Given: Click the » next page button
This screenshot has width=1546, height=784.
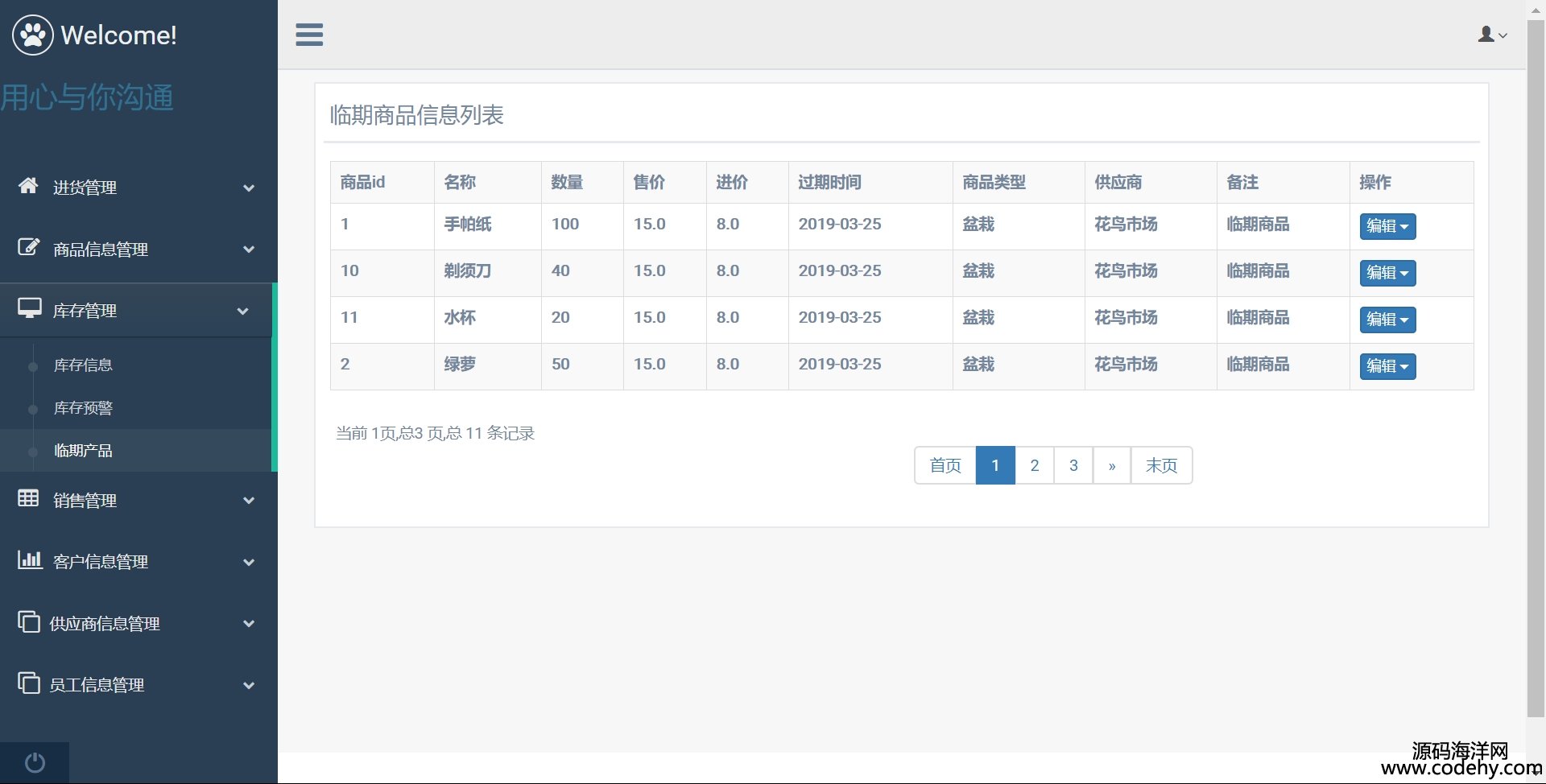Looking at the screenshot, I should [x=1111, y=465].
